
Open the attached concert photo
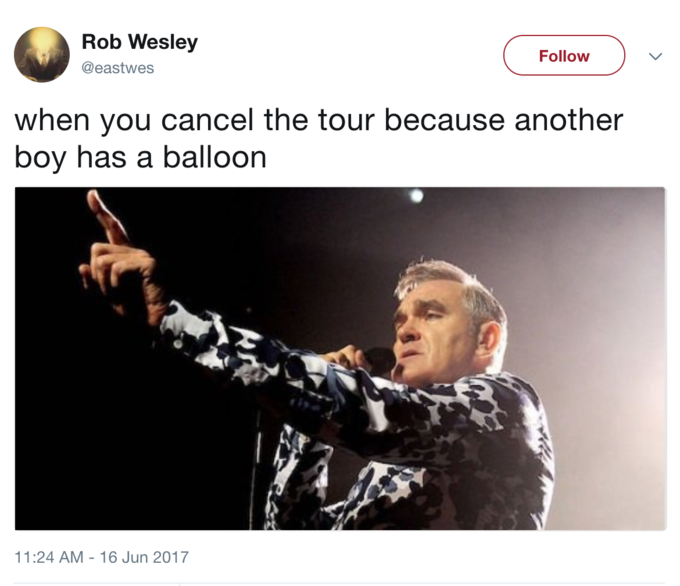tap(340, 358)
